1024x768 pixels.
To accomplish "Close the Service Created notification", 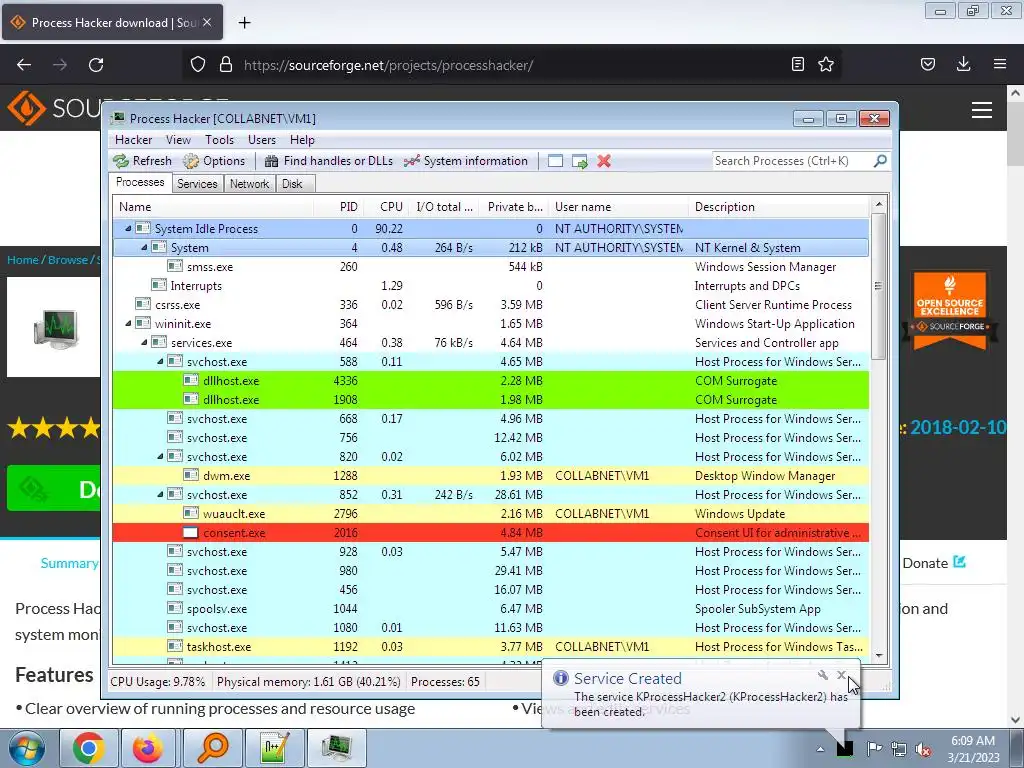I will pos(841,675).
